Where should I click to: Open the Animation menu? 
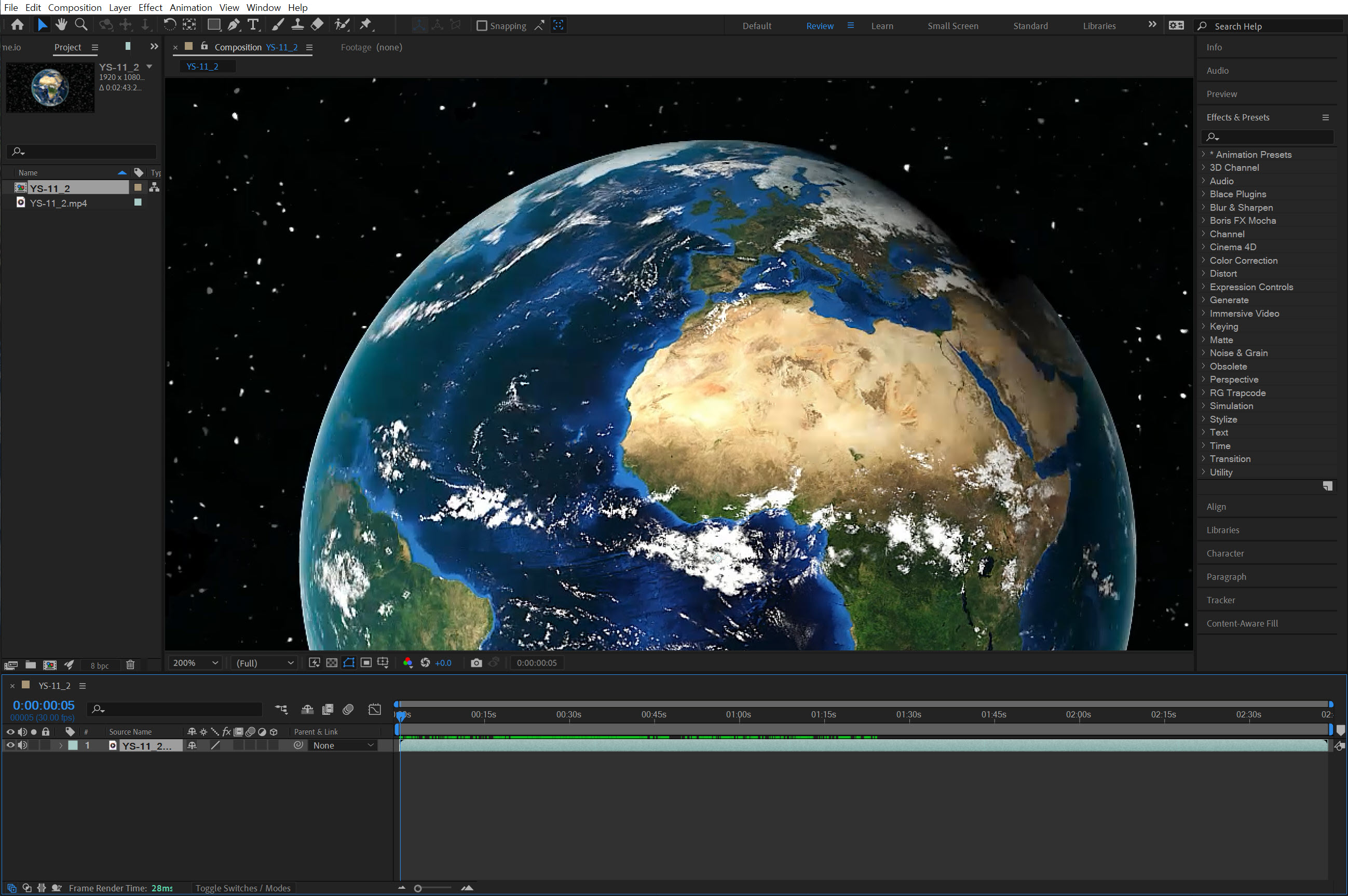(x=190, y=7)
